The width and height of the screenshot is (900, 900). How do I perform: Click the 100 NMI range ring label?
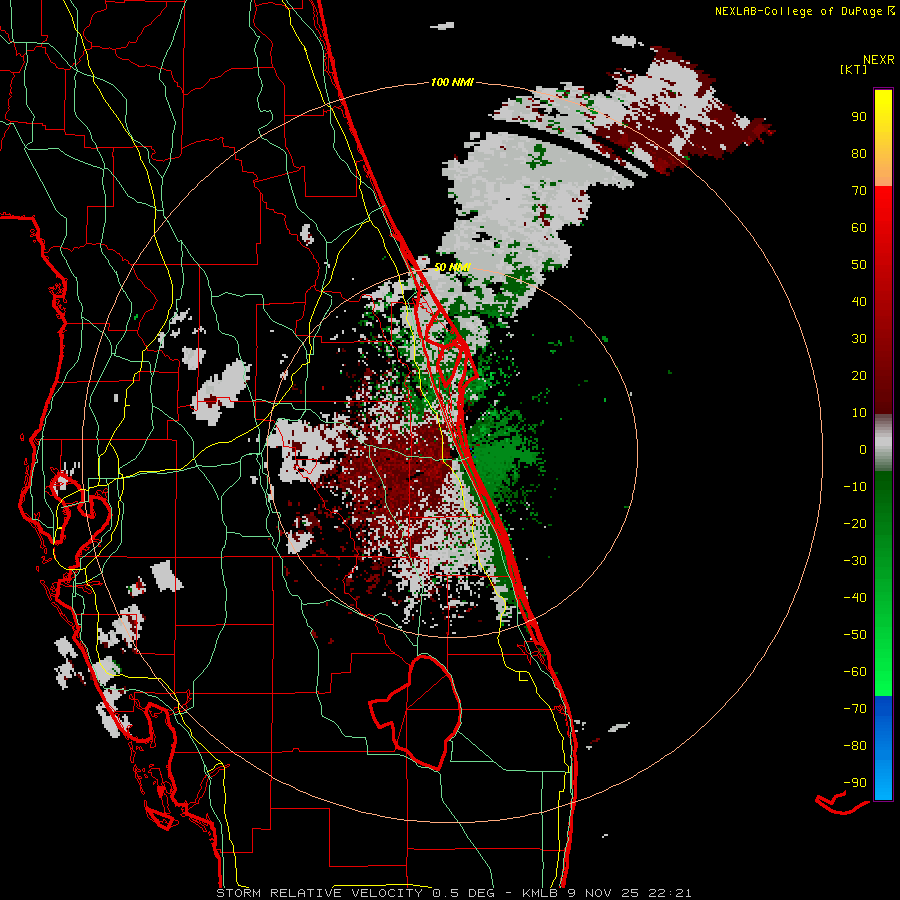coord(452,83)
